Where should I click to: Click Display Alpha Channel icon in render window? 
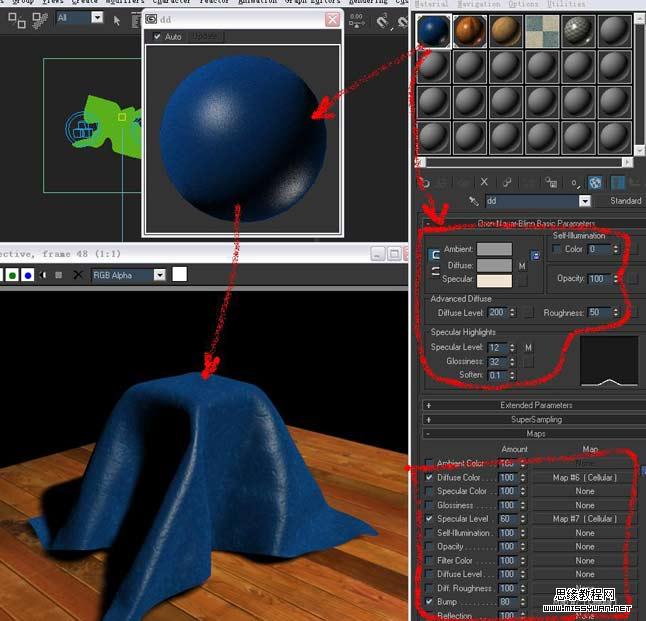pos(43,275)
